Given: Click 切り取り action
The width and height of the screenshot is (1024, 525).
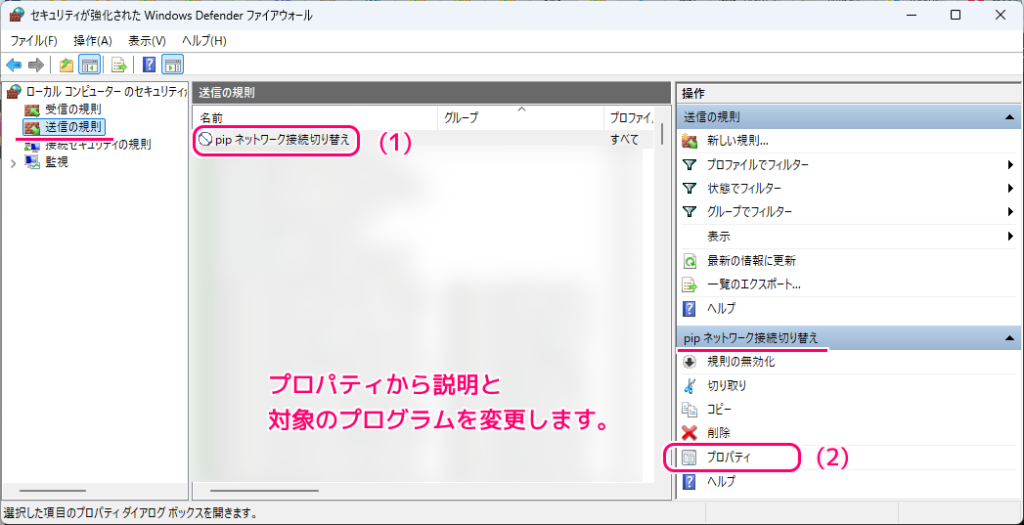Looking at the screenshot, I should click(726, 385).
